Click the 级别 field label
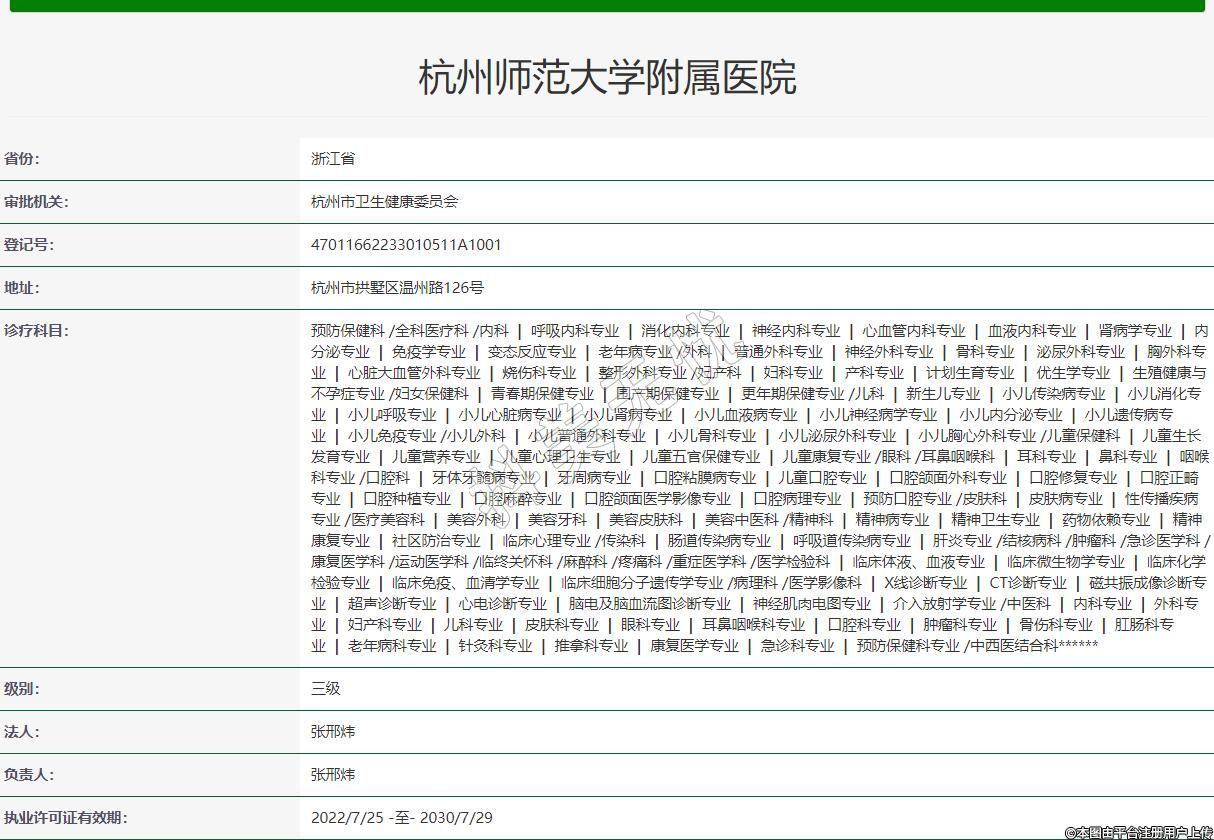 (22, 688)
